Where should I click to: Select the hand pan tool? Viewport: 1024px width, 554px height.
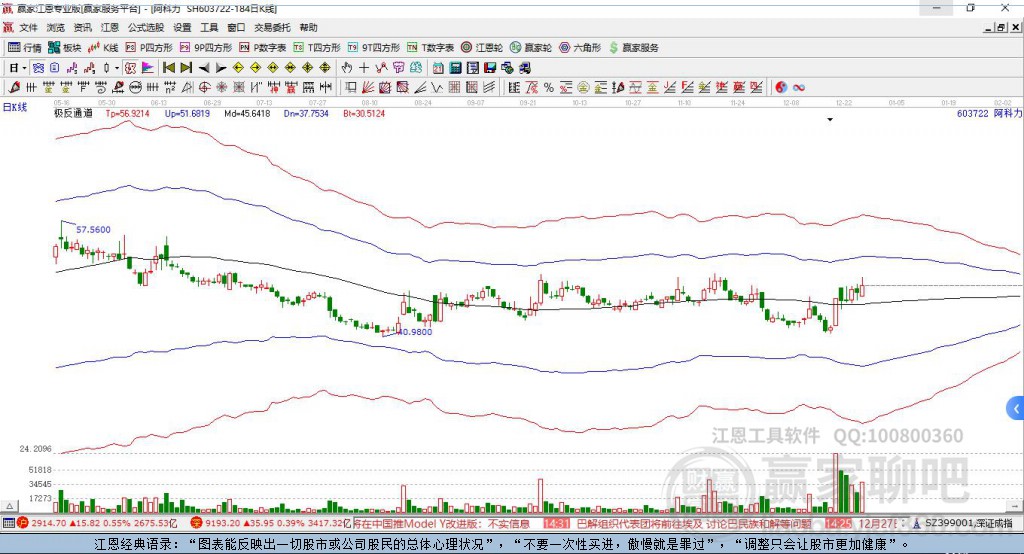[x=347, y=68]
